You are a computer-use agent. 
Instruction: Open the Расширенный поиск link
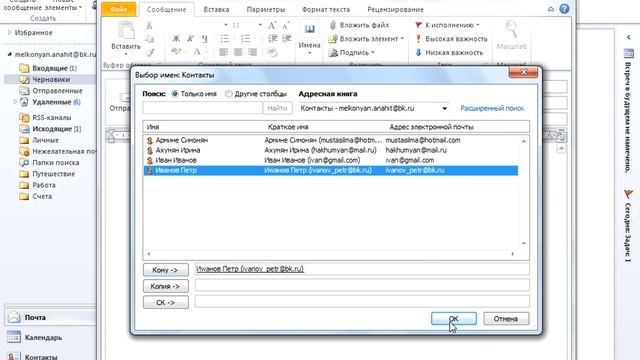(x=492, y=108)
